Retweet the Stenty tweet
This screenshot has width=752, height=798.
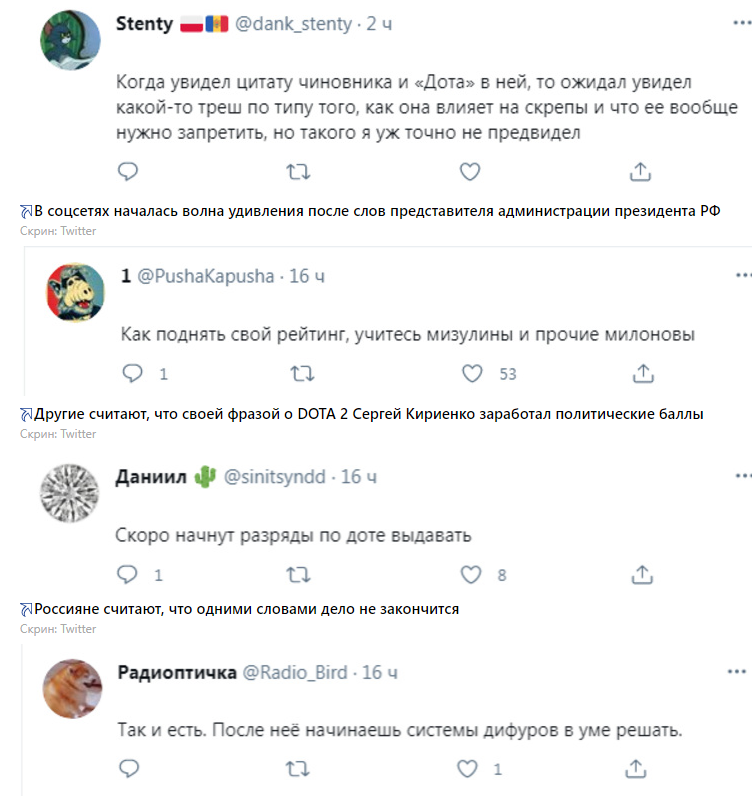[x=299, y=172]
